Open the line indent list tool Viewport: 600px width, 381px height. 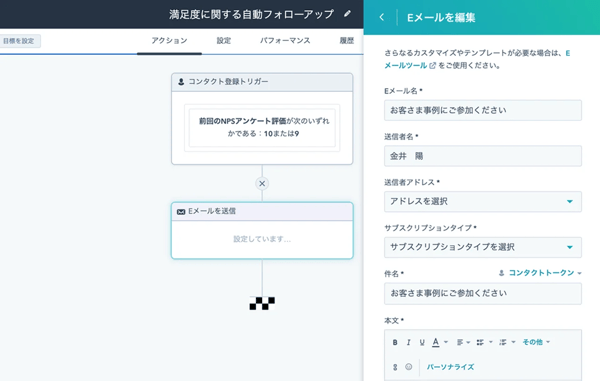point(502,342)
